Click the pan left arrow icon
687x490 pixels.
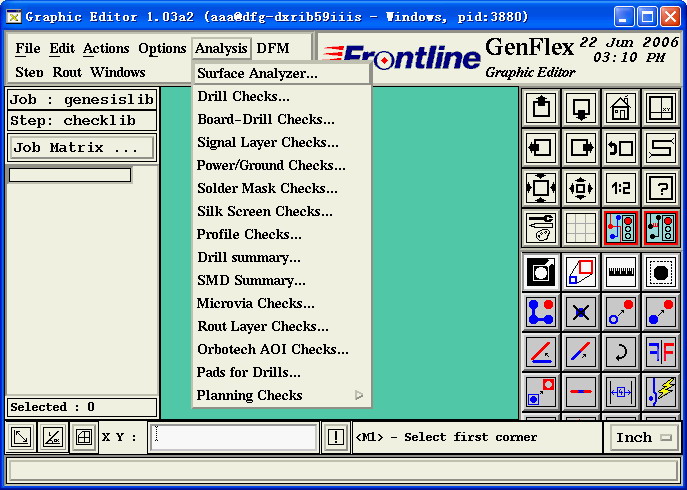[541, 148]
